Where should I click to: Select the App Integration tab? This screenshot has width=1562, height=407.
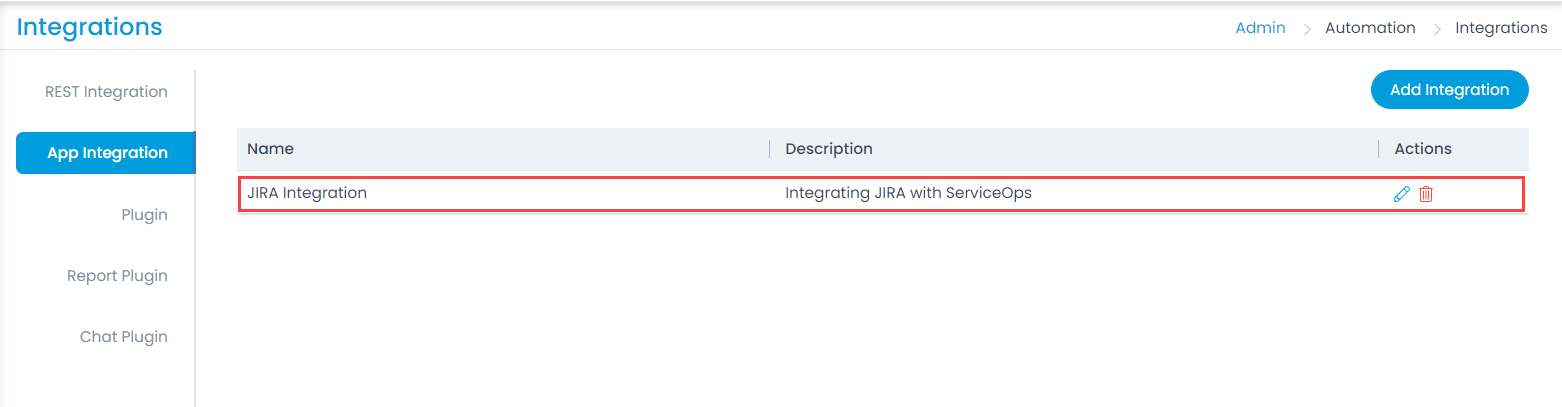point(106,153)
